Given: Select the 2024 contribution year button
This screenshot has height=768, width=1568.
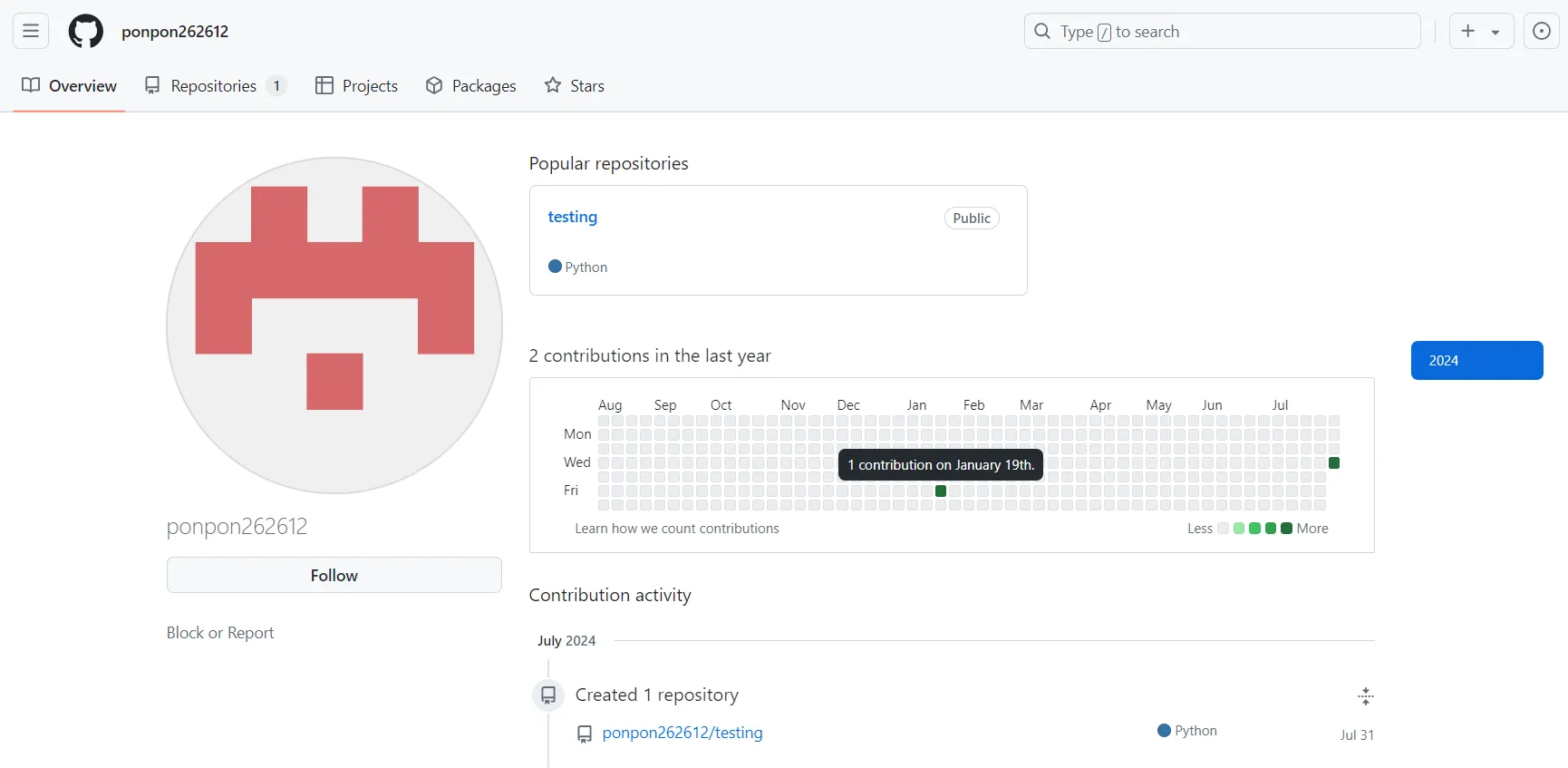Looking at the screenshot, I should (x=1476, y=360).
